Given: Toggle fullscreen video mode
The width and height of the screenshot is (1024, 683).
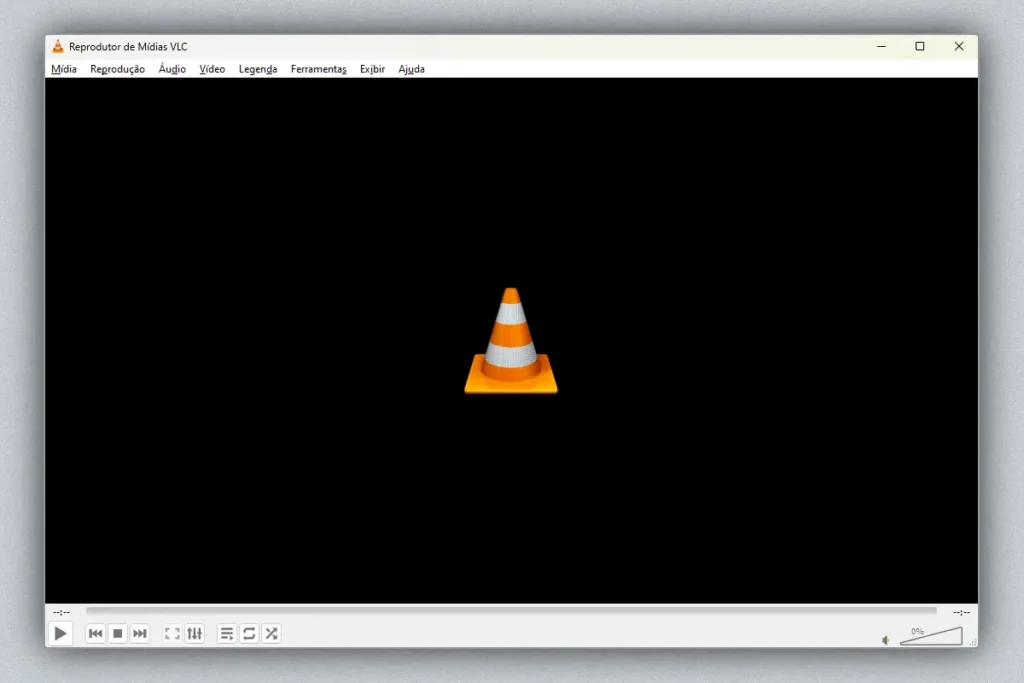Looking at the screenshot, I should [x=172, y=633].
